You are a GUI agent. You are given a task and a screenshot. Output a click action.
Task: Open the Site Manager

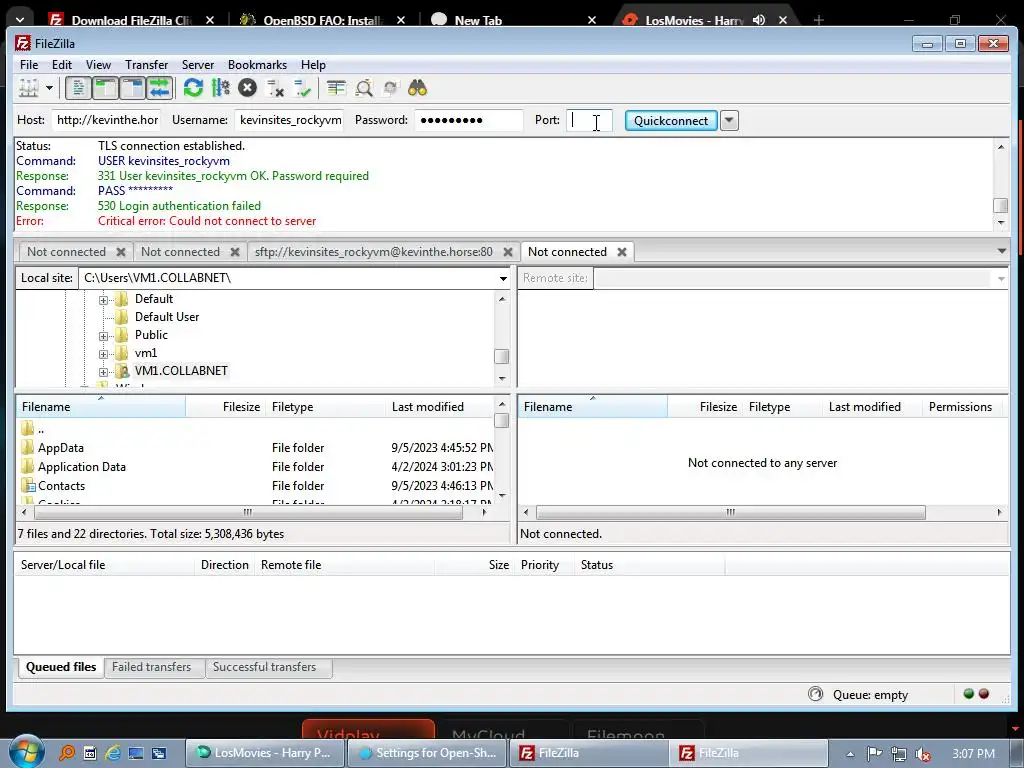point(29,88)
